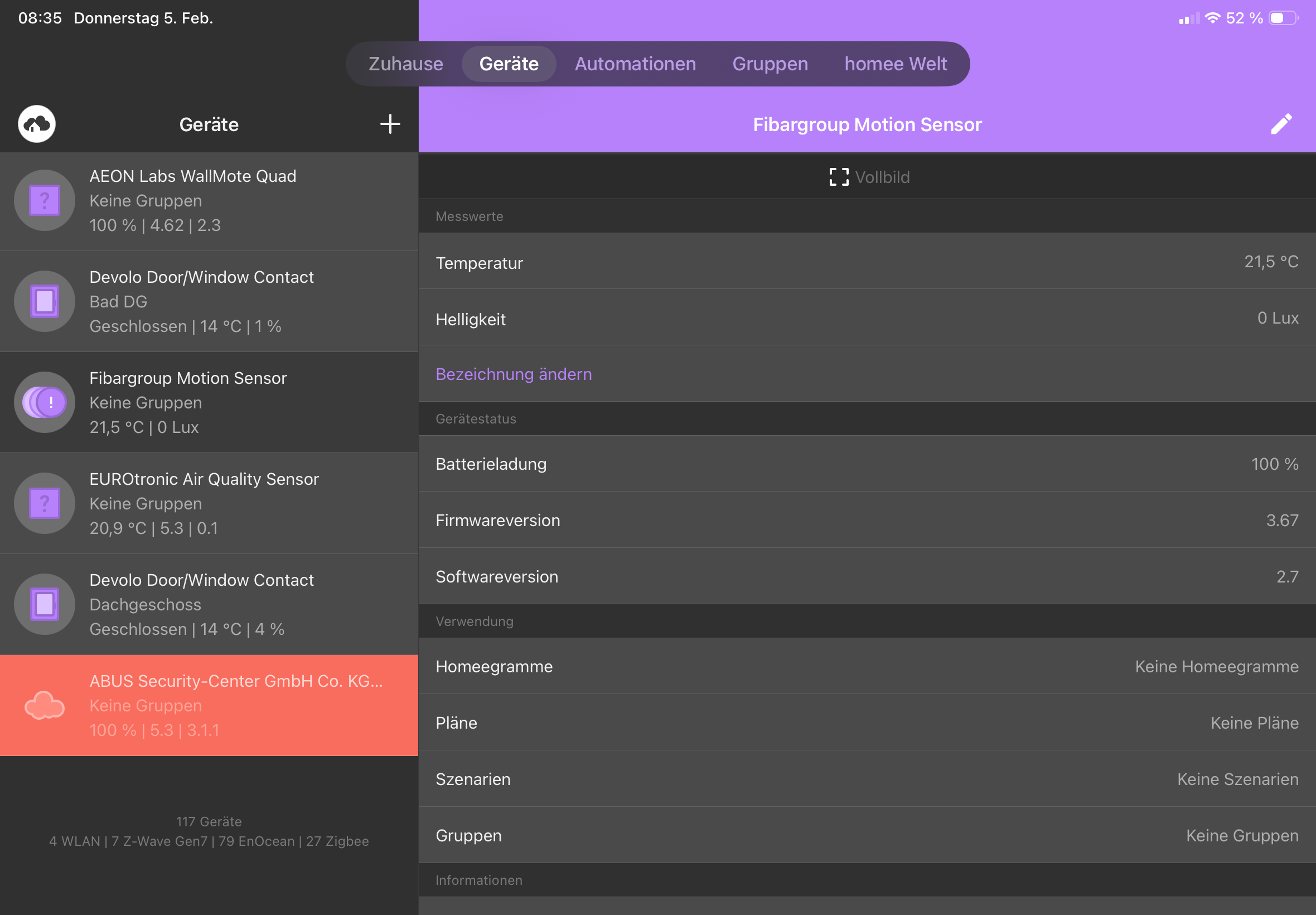
Task: Tap the cloud sync icon at top left
Action: coord(37,124)
